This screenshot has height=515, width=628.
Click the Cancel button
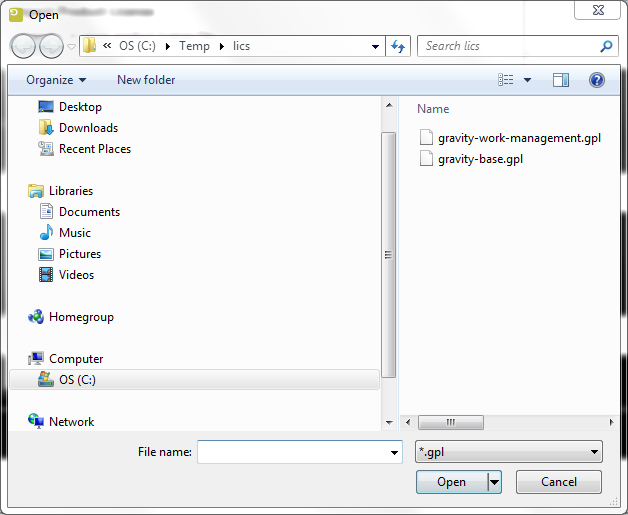coord(558,482)
